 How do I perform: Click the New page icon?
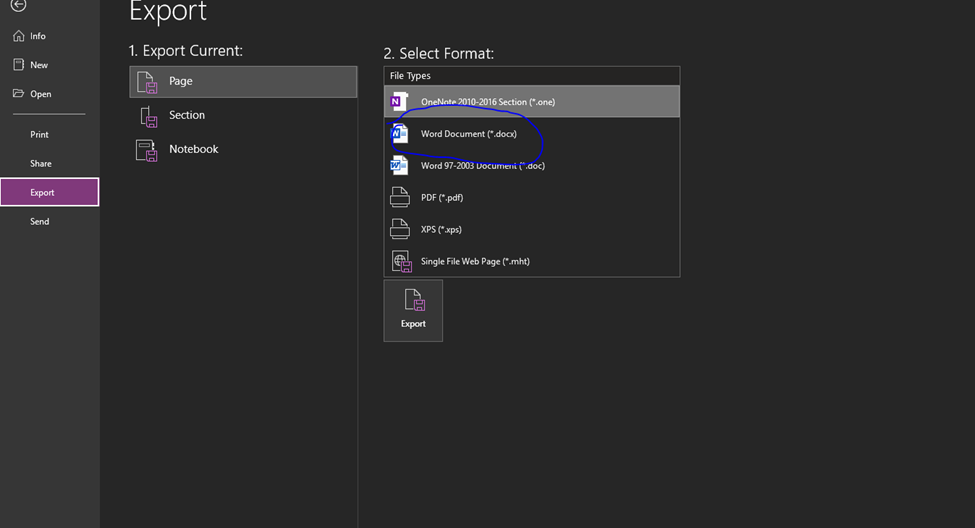(x=19, y=65)
